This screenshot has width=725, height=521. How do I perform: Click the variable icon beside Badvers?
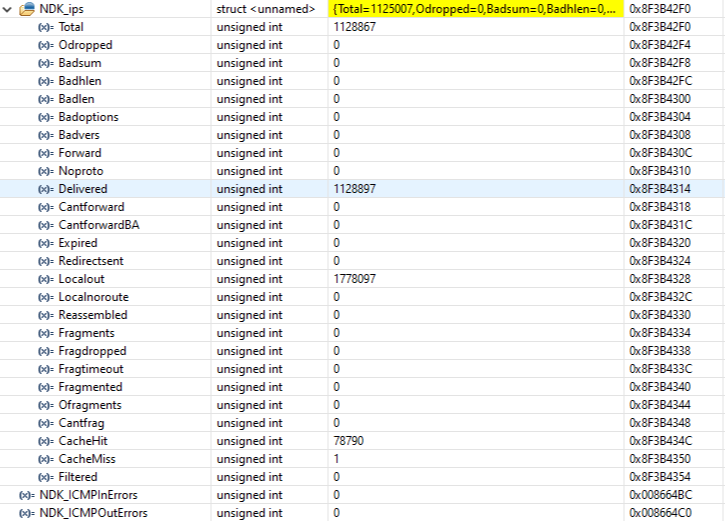click(x=46, y=135)
